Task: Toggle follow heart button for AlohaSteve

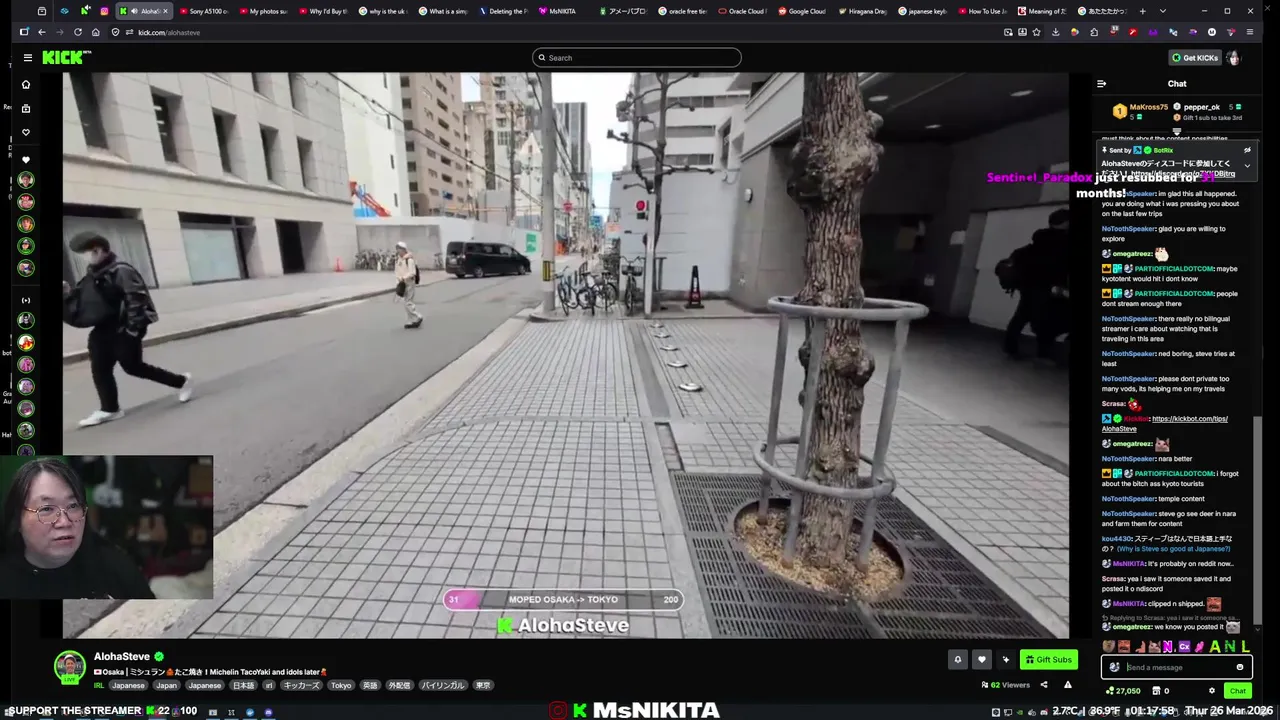Action: [982, 659]
